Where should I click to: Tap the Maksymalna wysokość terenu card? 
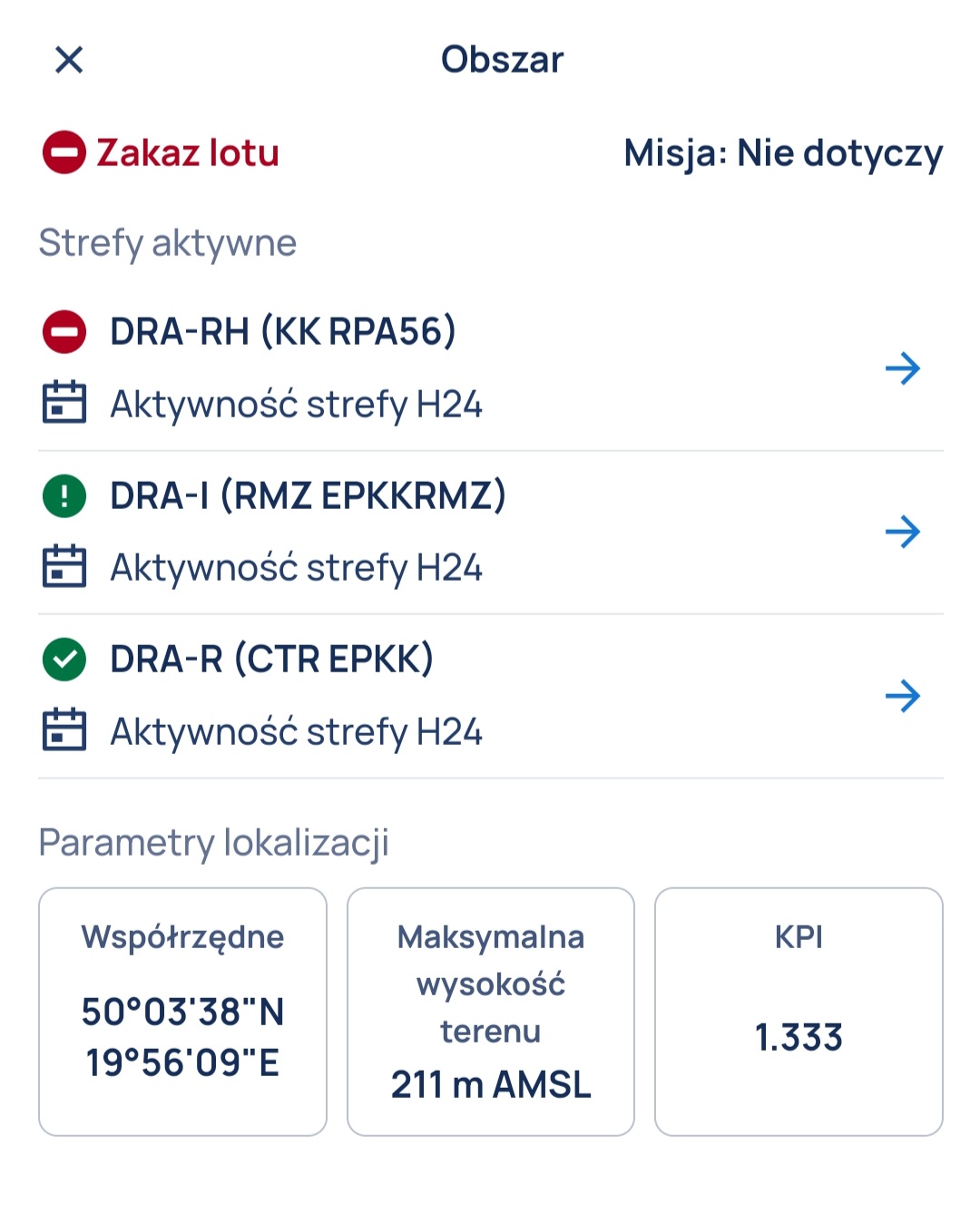click(491, 1012)
